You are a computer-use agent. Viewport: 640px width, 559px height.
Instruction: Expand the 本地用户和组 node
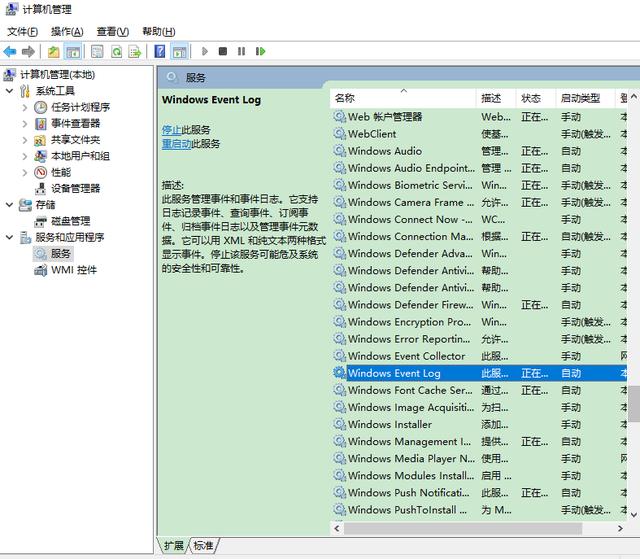[x=25, y=156]
